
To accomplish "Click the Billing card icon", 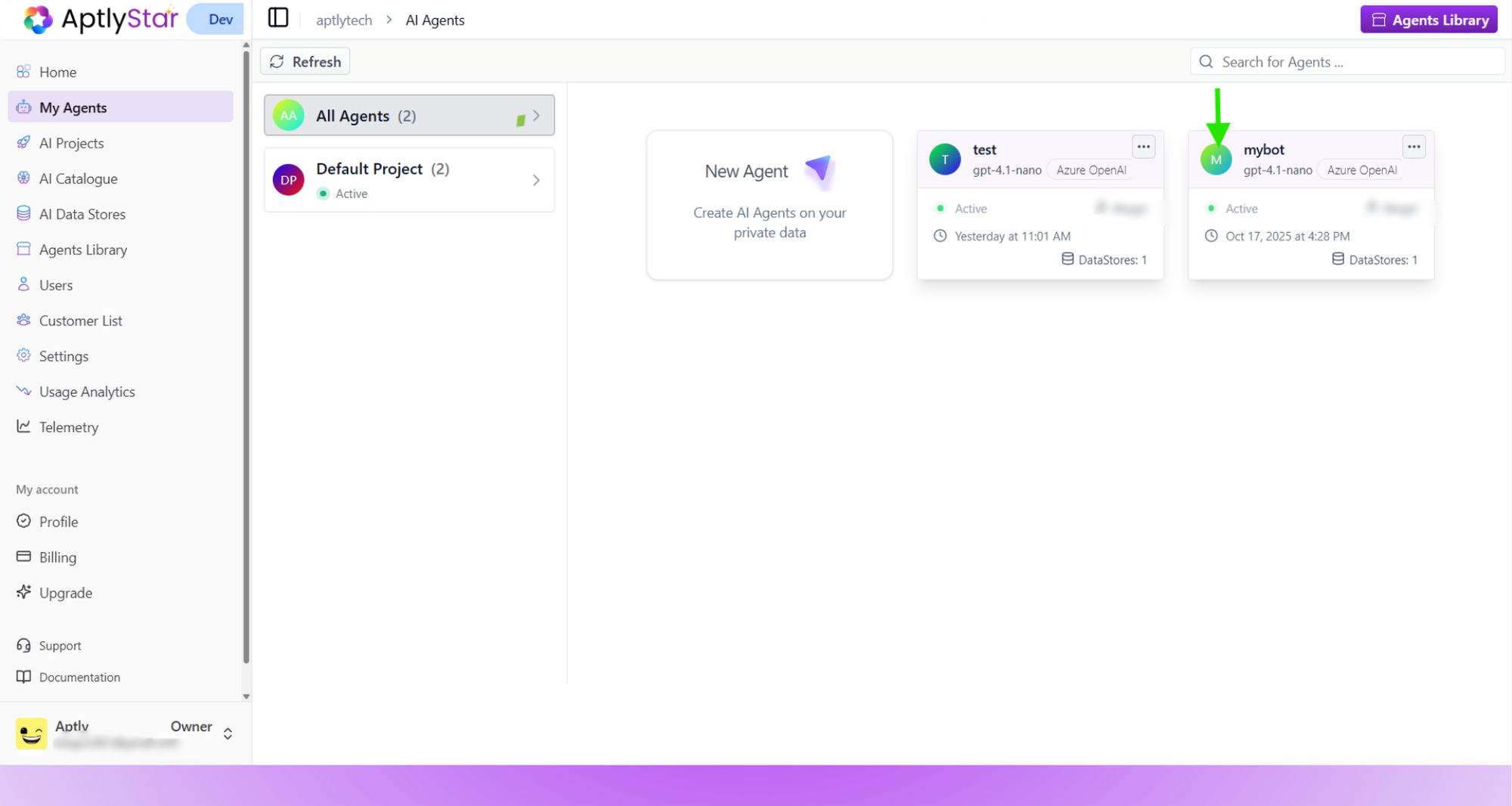I will [x=23, y=556].
